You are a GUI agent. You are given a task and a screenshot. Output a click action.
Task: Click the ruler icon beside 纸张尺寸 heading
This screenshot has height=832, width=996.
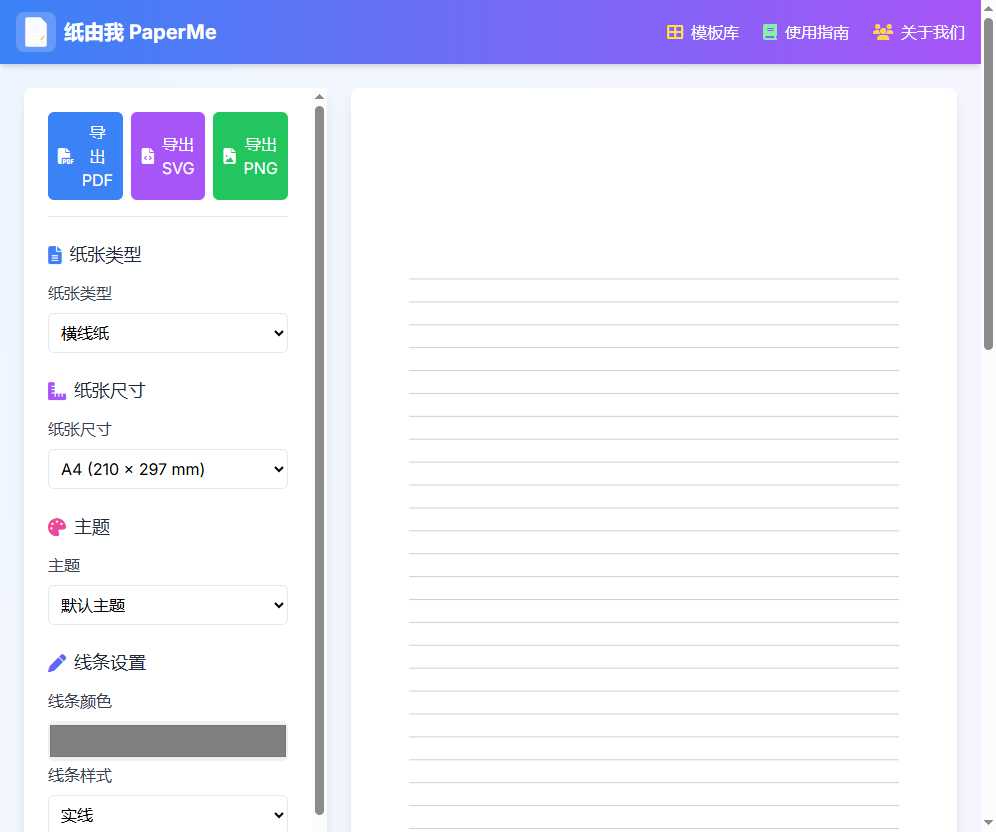(57, 390)
